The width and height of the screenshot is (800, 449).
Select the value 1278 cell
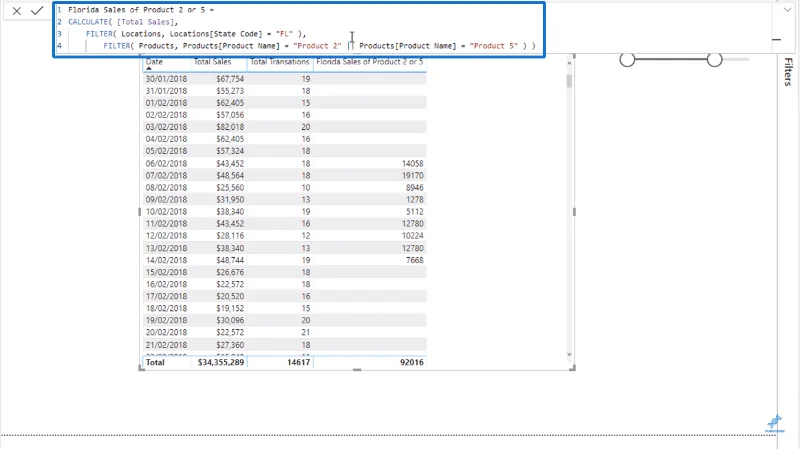[x=415, y=199]
